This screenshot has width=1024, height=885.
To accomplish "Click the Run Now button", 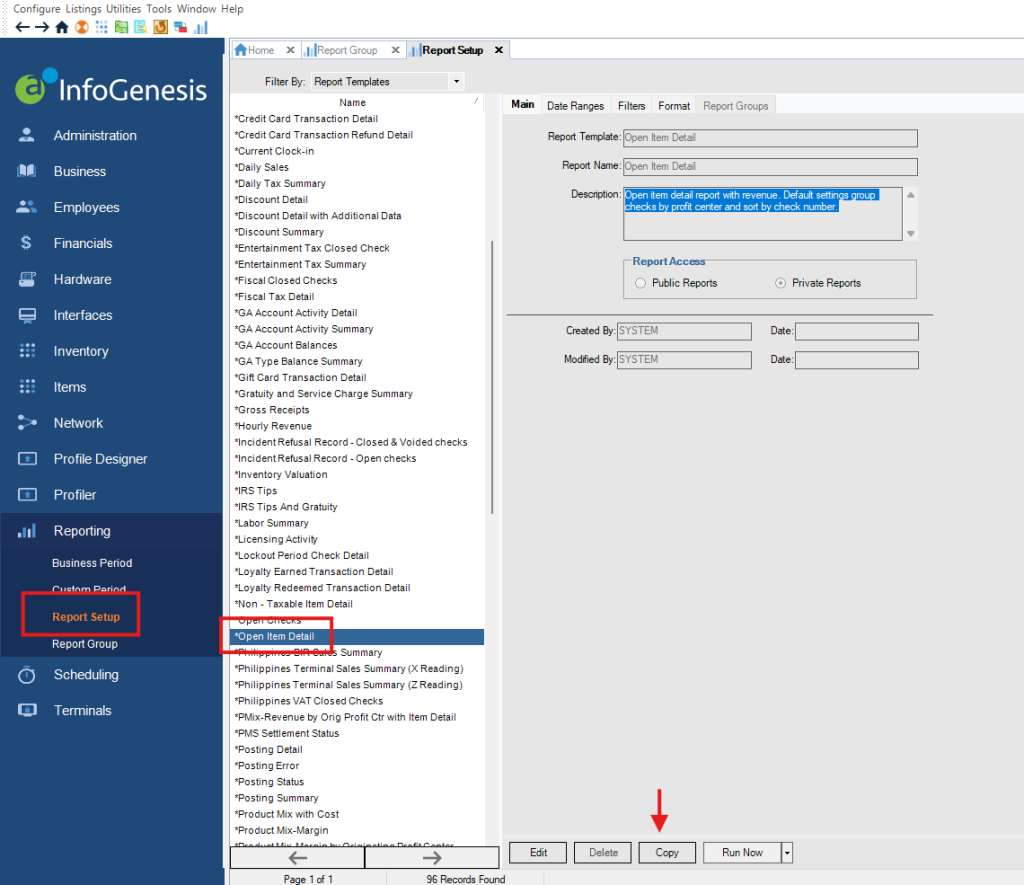I will [x=742, y=852].
